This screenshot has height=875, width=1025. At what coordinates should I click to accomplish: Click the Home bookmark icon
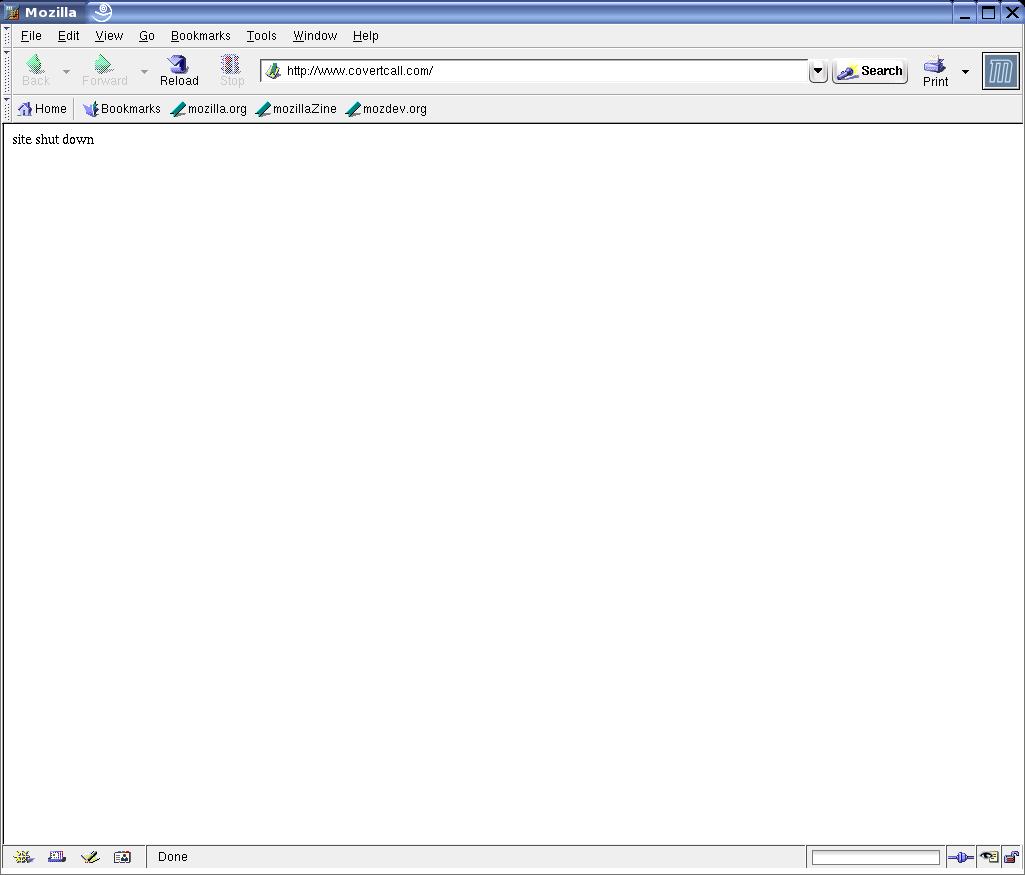pos(26,109)
